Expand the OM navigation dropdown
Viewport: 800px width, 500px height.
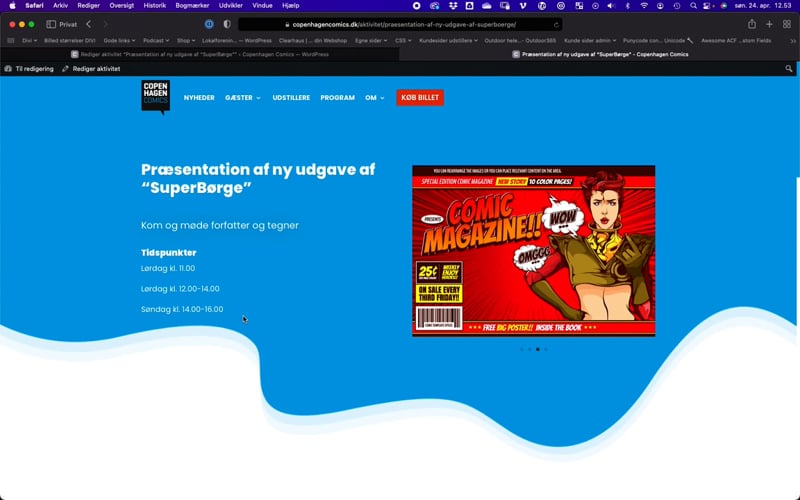[374, 97]
